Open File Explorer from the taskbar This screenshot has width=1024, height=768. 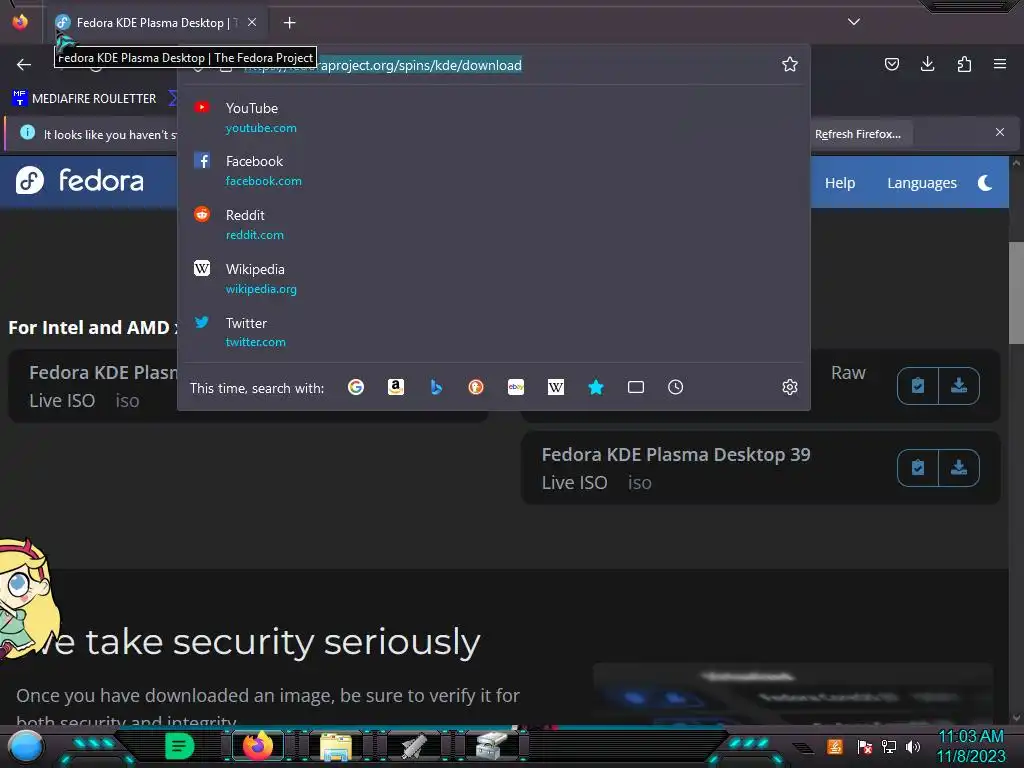336,746
